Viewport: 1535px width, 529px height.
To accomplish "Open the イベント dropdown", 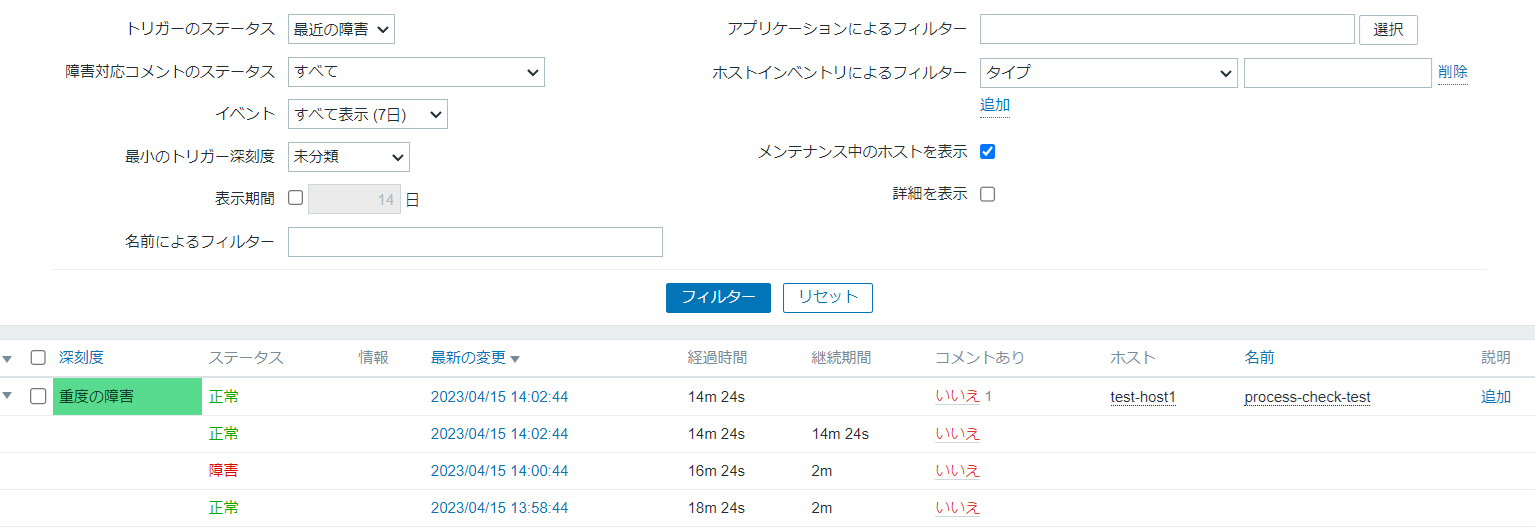I will (x=367, y=114).
